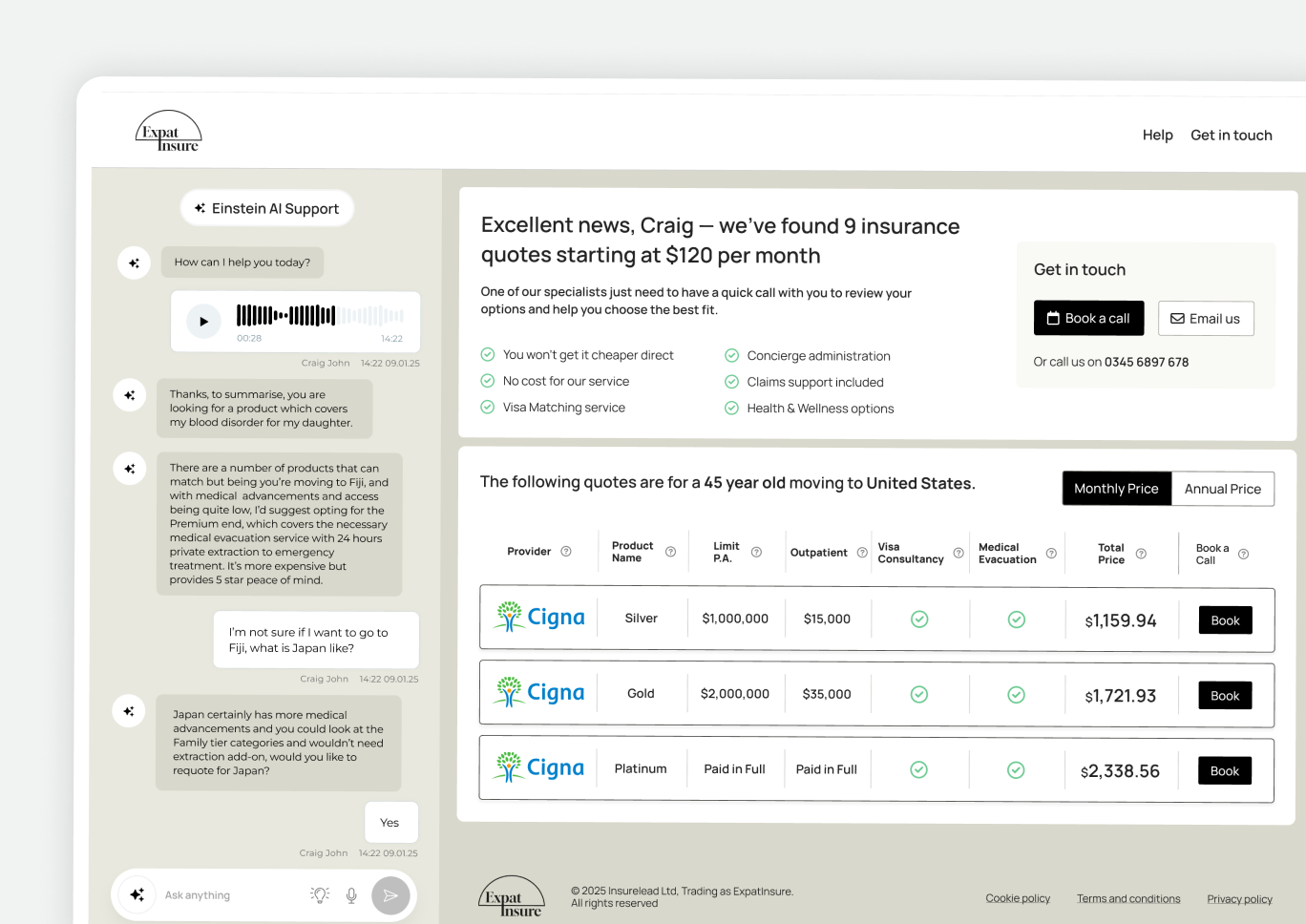The image size is (1306, 924).
Task: Open the Privacy policy link
Action: (x=1239, y=899)
